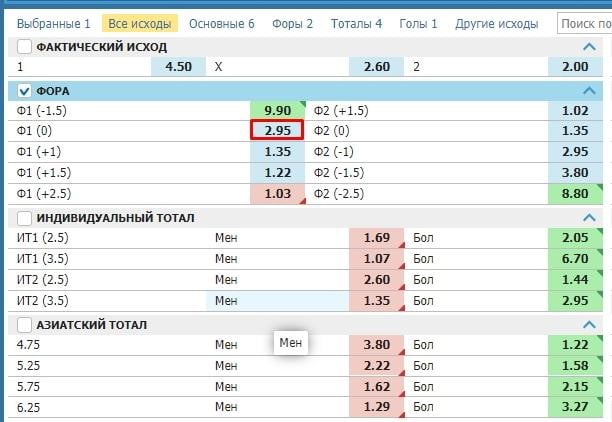612x422 pixels.
Task: Choose odds 4.50 for outcome 1
Action: point(178,67)
